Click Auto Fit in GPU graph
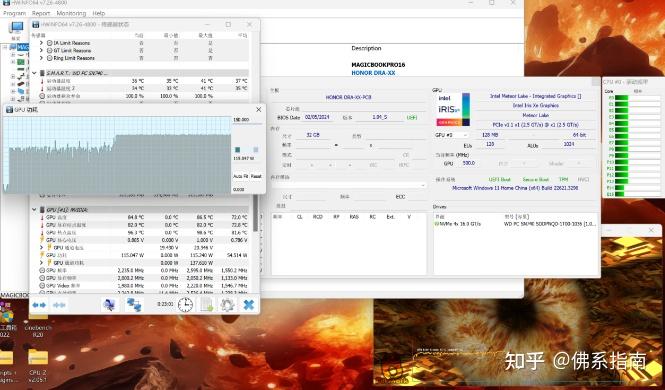 coord(240,176)
